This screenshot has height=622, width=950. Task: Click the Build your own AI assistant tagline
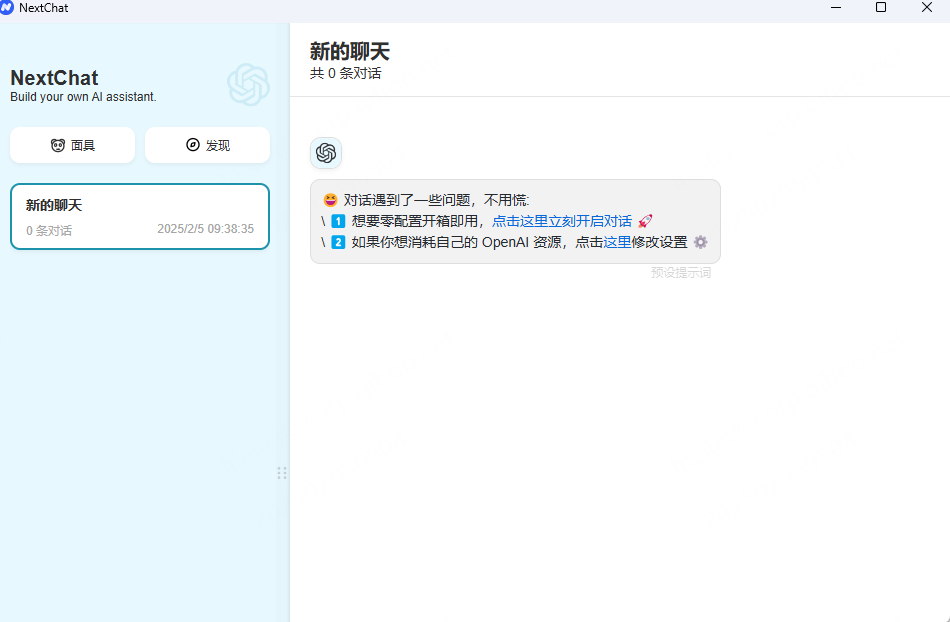tap(84, 97)
